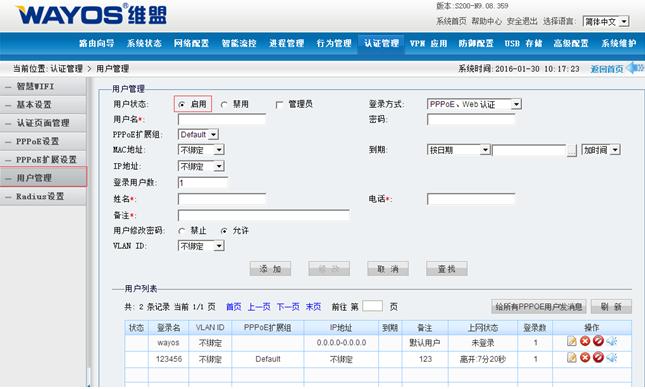Select 禁止 for user password modification
This screenshot has width=645, height=389.
point(181,231)
